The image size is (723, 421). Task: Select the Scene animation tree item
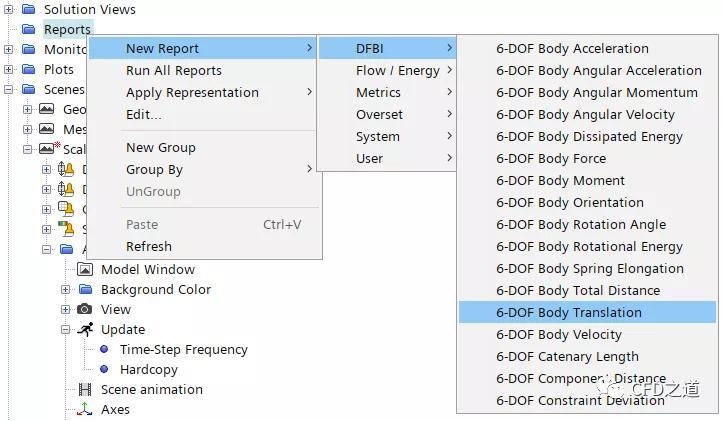coord(152,390)
